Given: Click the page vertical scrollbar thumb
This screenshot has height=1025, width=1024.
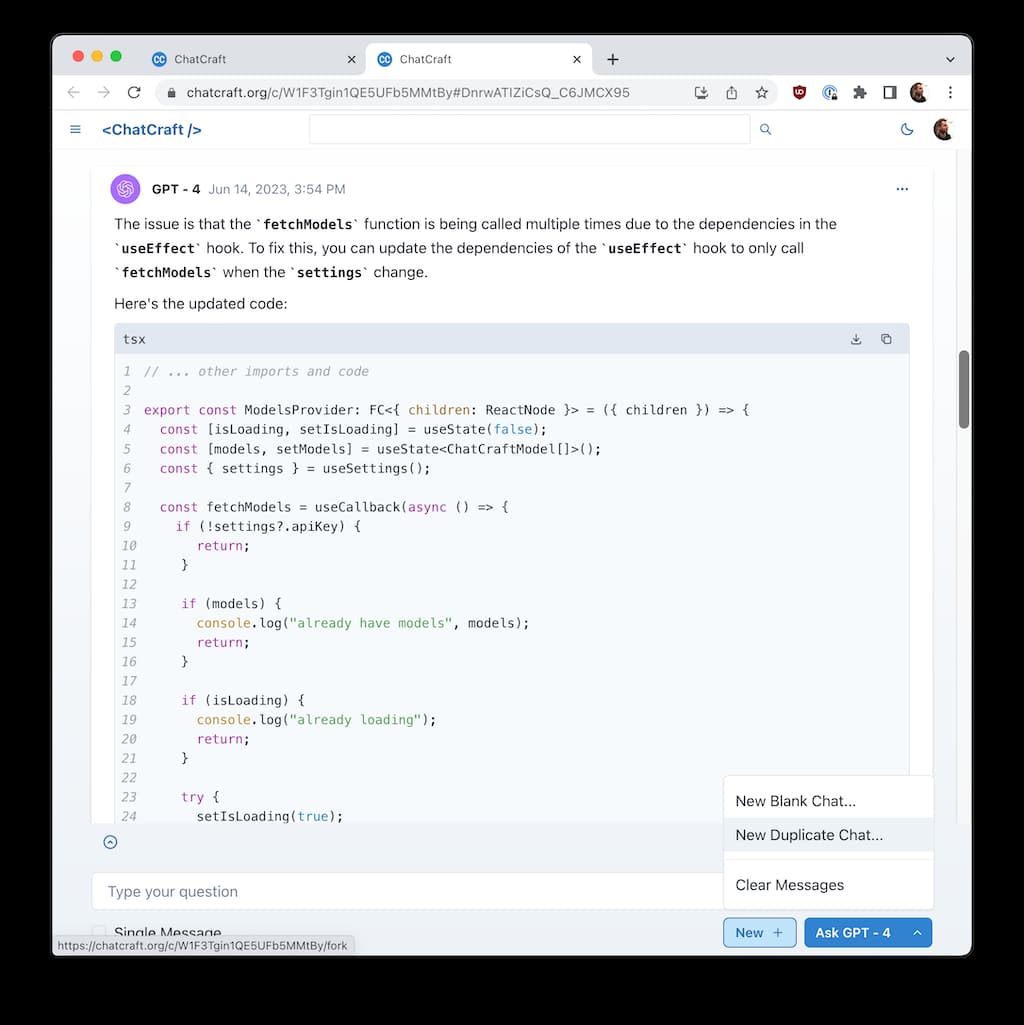Looking at the screenshot, I should click(963, 389).
